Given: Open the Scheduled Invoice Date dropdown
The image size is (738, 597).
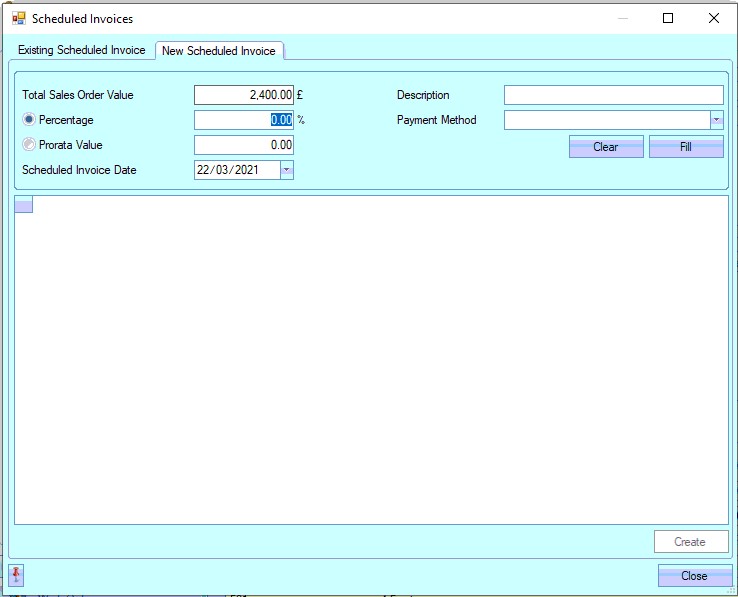Looking at the screenshot, I should click(x=286, y=170).
